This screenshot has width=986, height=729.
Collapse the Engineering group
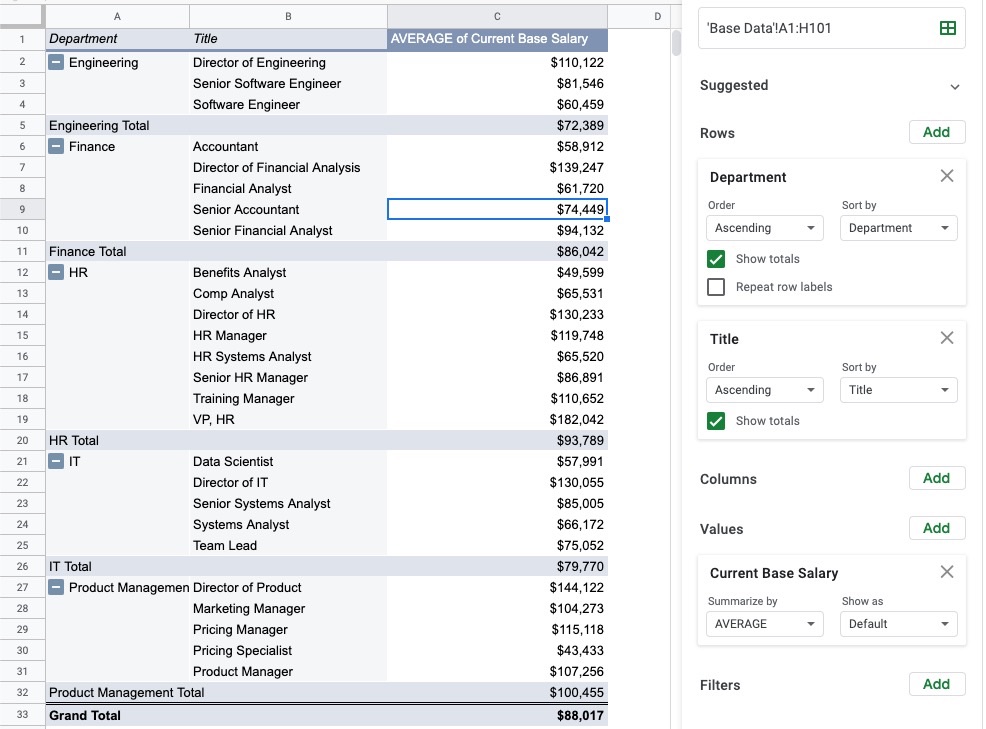pos(56,62)
